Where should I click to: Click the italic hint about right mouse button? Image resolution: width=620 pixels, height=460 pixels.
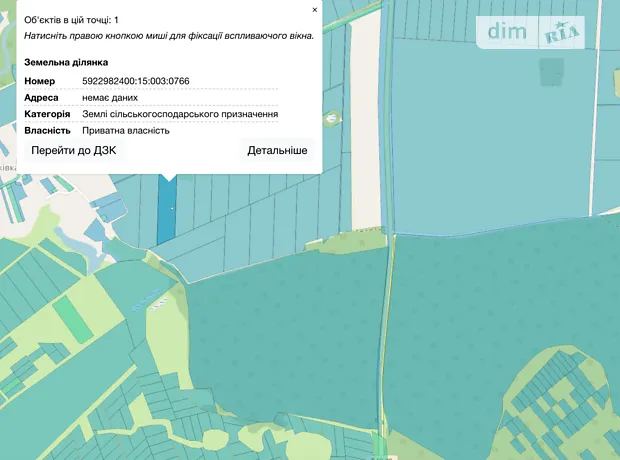(169, 35)
